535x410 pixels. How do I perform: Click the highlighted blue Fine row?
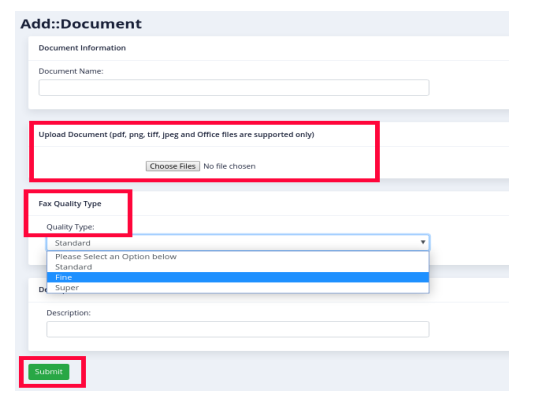238,277
